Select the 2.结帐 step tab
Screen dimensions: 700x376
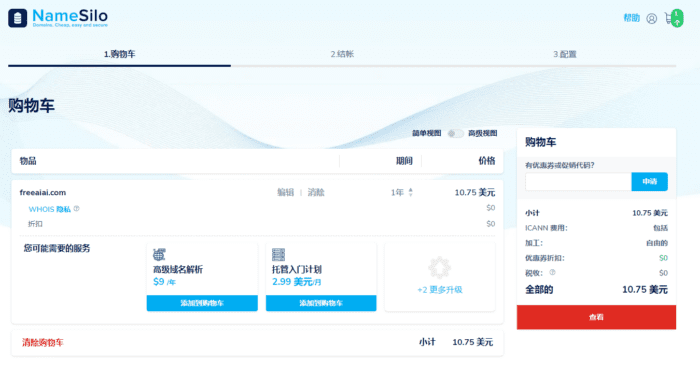tap(342, 54)
